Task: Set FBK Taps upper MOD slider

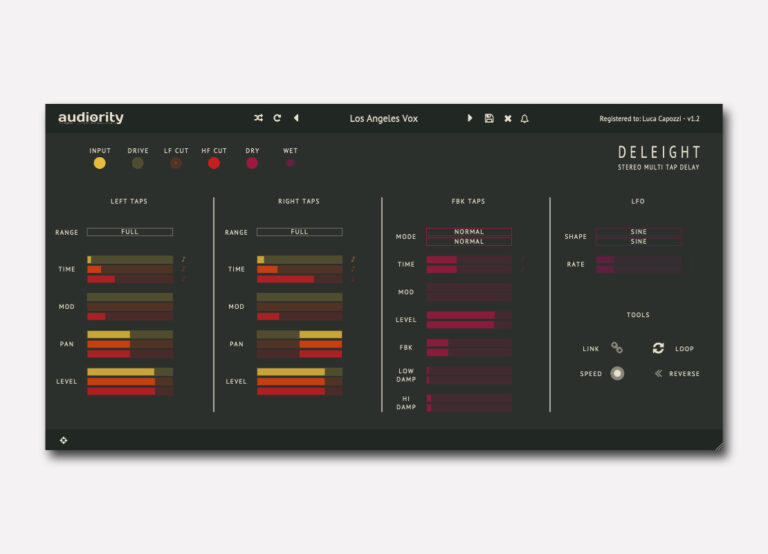Action: point(469,288)
